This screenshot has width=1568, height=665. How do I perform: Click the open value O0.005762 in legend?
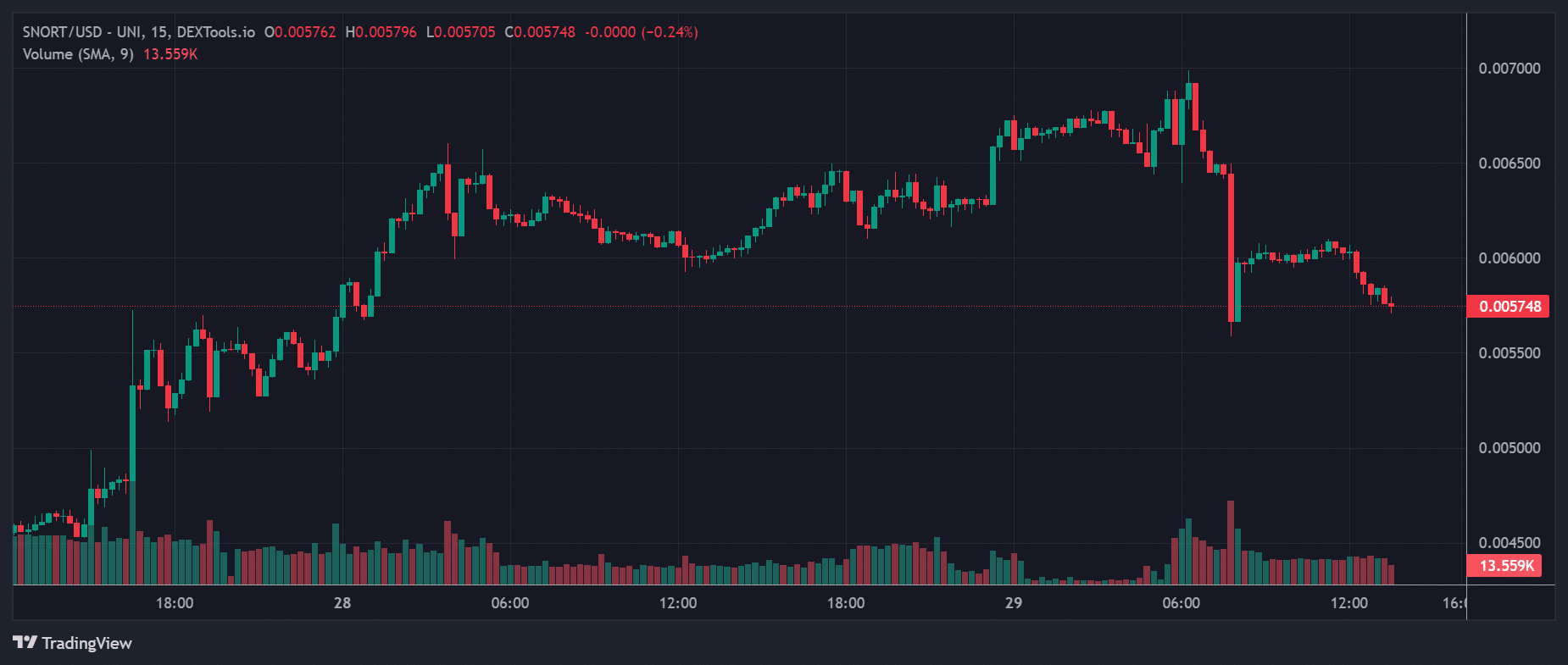tap(300, 32)
